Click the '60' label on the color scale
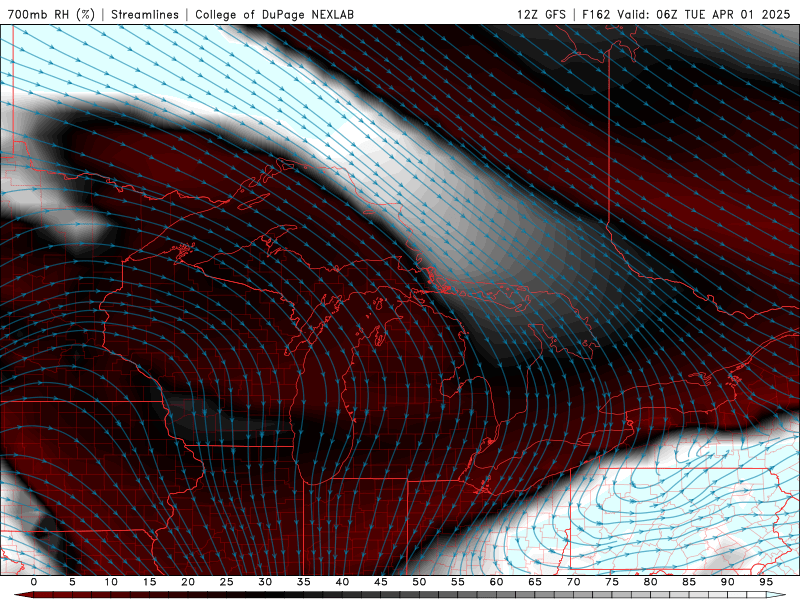 pos(496,582)
